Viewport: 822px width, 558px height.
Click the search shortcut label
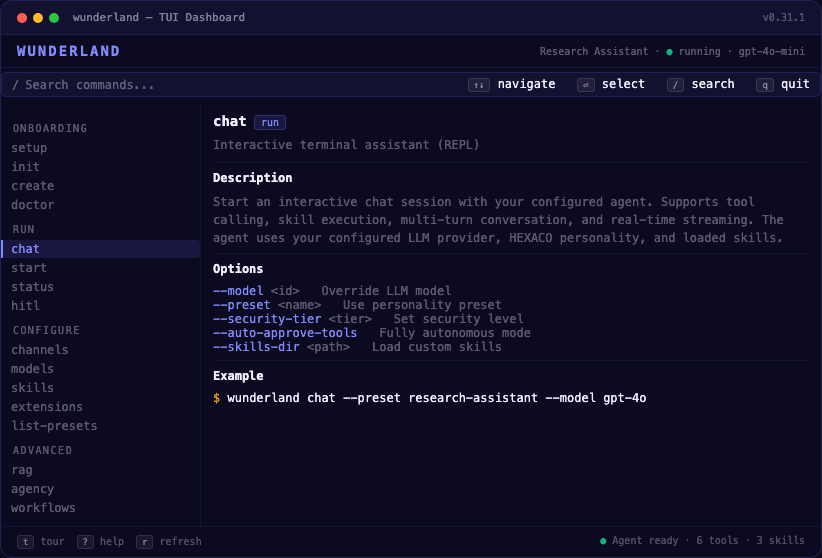point(713,84)
